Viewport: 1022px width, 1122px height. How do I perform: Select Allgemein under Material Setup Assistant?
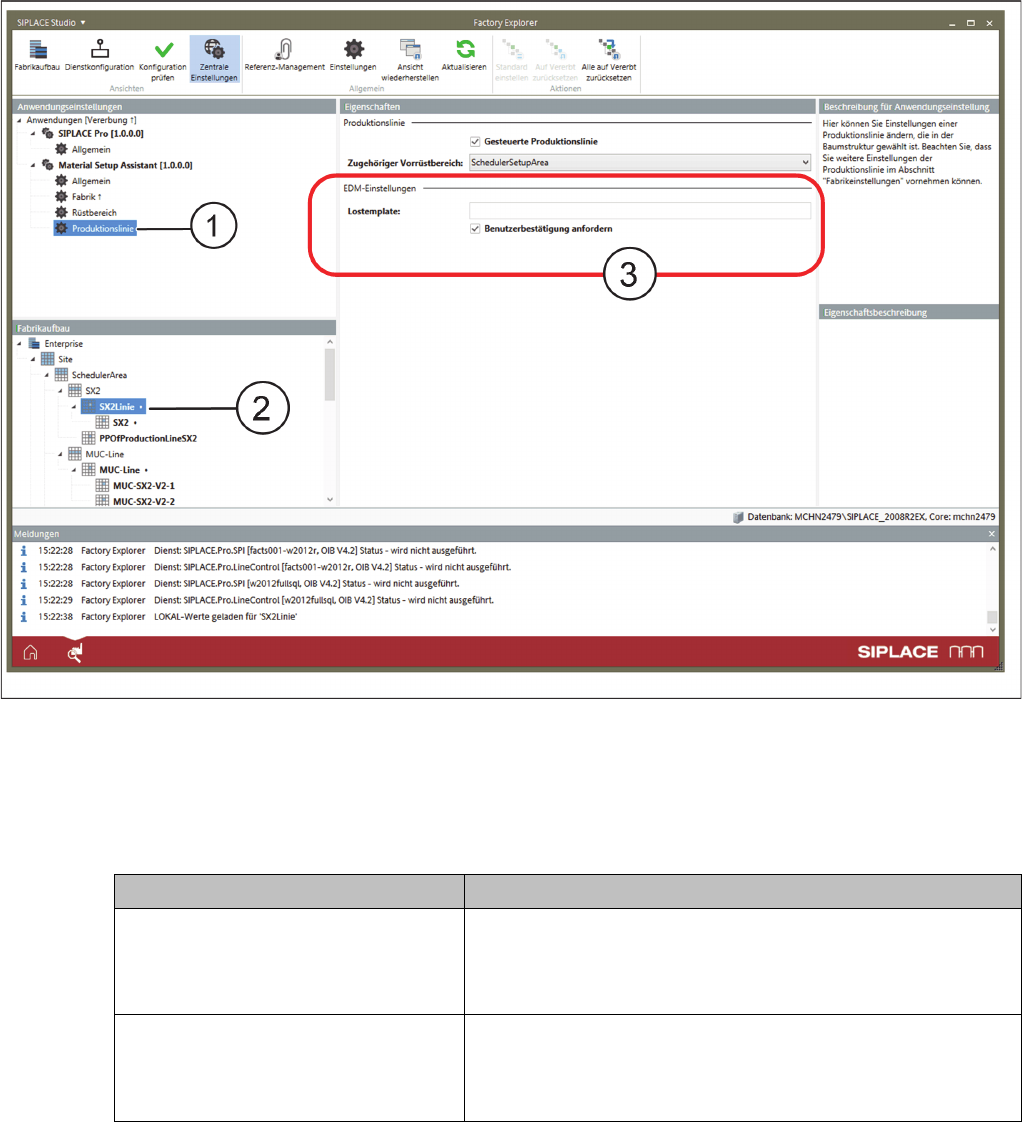[91, 181]
